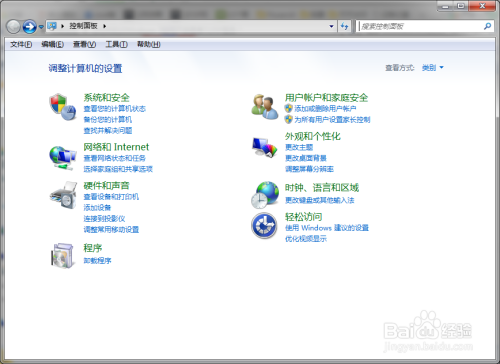Open the Network and Internet globe icon
Image resolution: width=500 pixels, height=364 pixels.
63,158
